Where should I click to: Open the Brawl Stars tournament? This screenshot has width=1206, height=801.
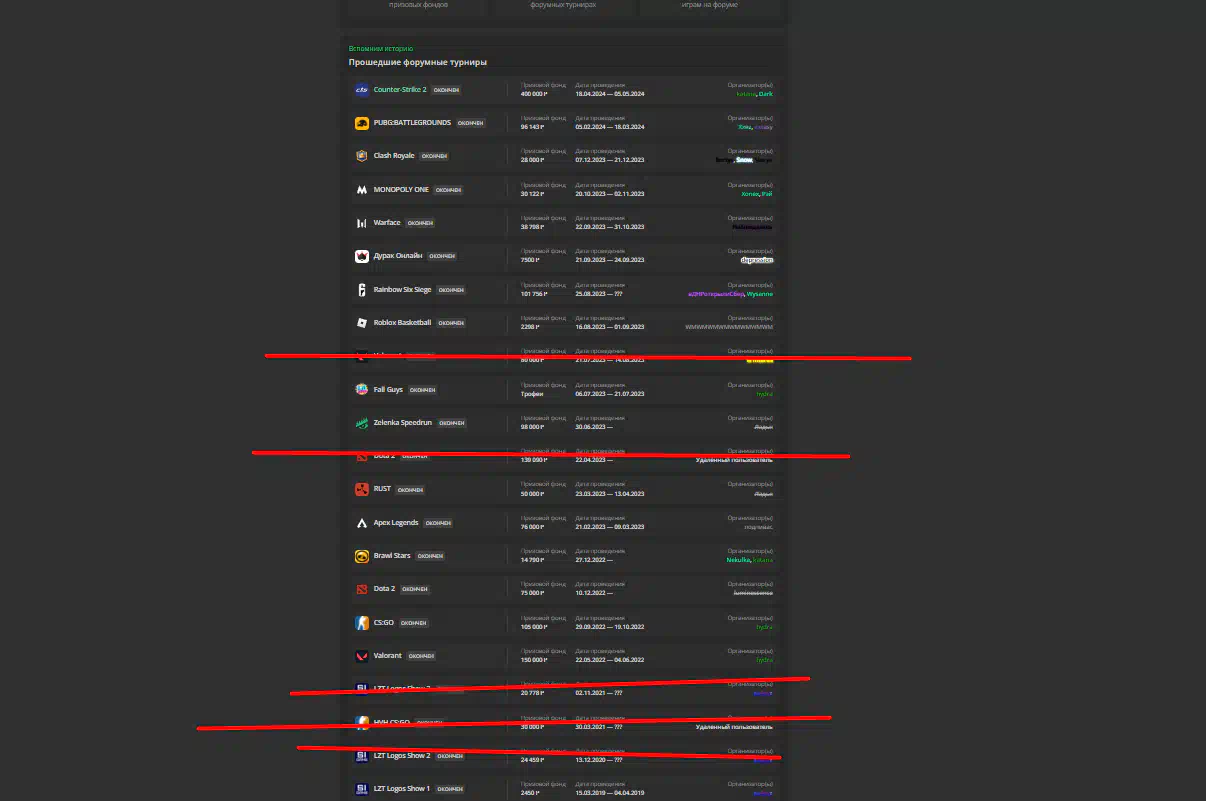pyautogui.click(x=392, y=556)
